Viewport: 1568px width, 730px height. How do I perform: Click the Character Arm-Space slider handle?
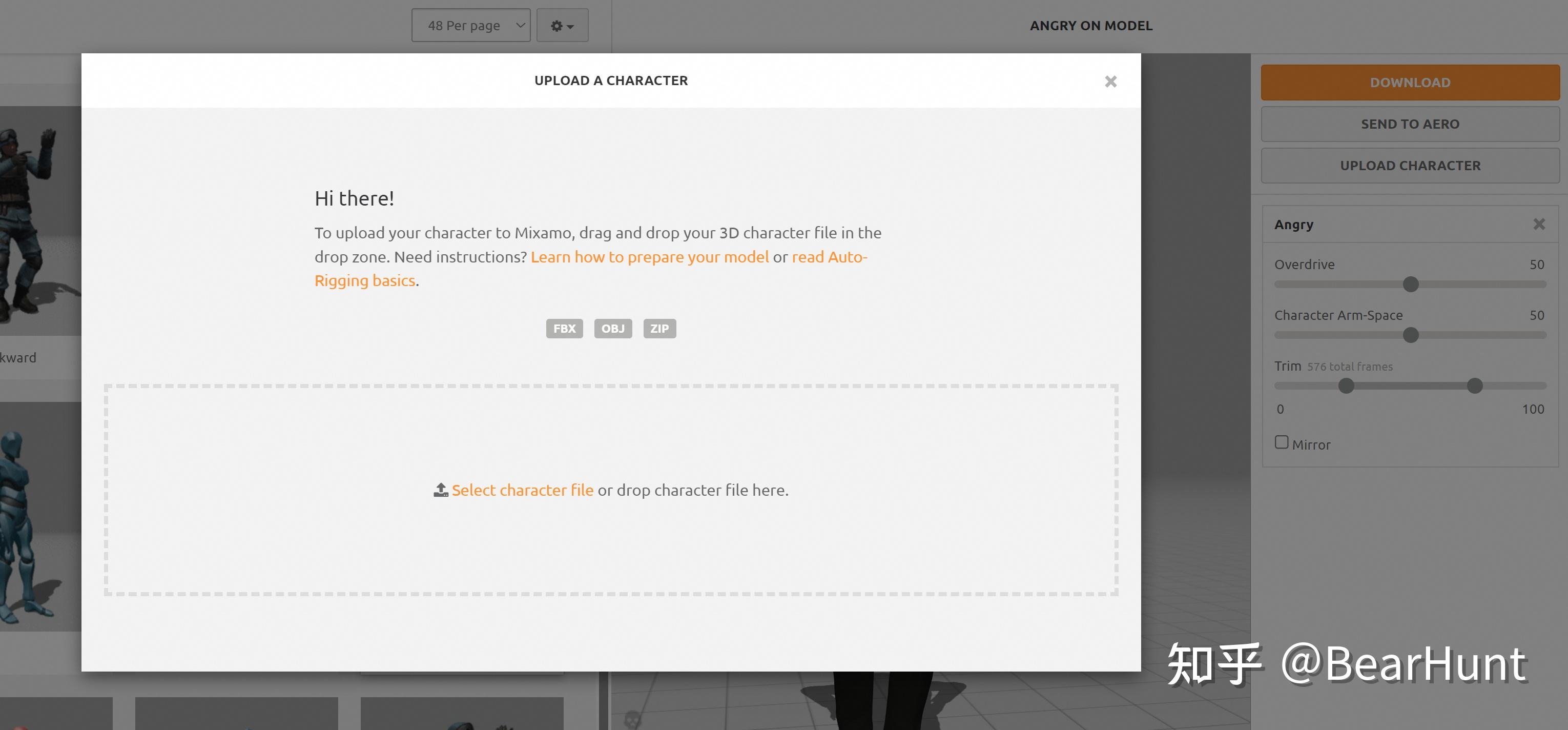click(1410, 335)
